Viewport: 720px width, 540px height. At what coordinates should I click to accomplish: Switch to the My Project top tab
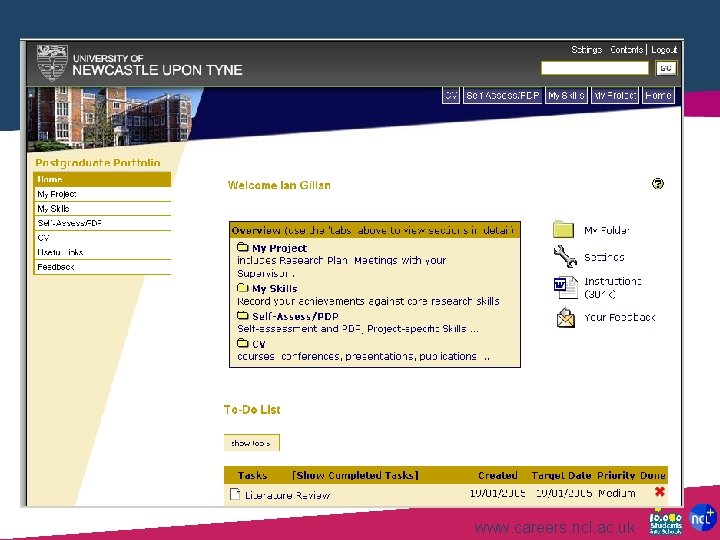click(615, 96)
